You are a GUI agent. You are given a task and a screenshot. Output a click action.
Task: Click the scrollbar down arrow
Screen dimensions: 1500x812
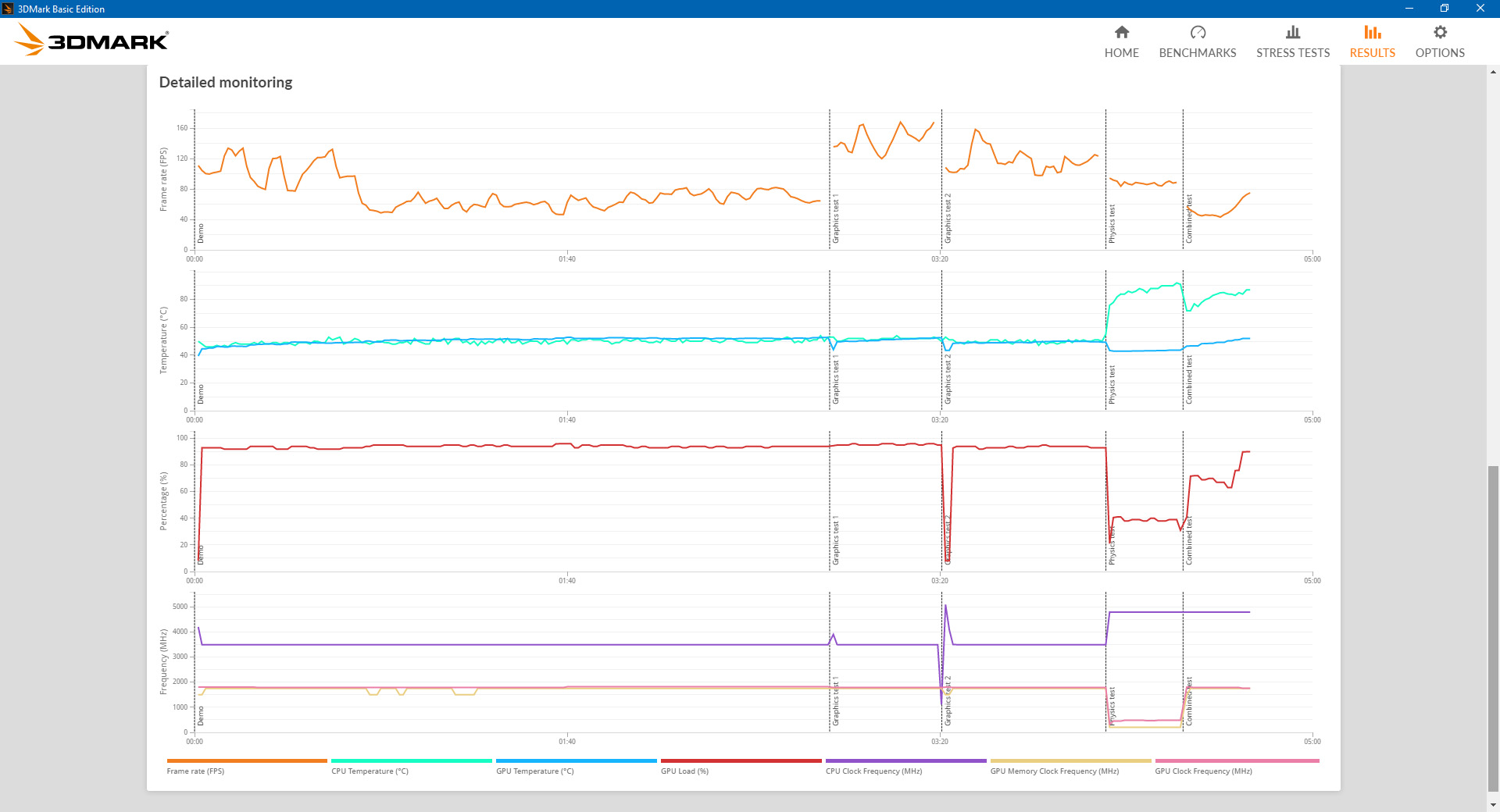point(1493,805)
